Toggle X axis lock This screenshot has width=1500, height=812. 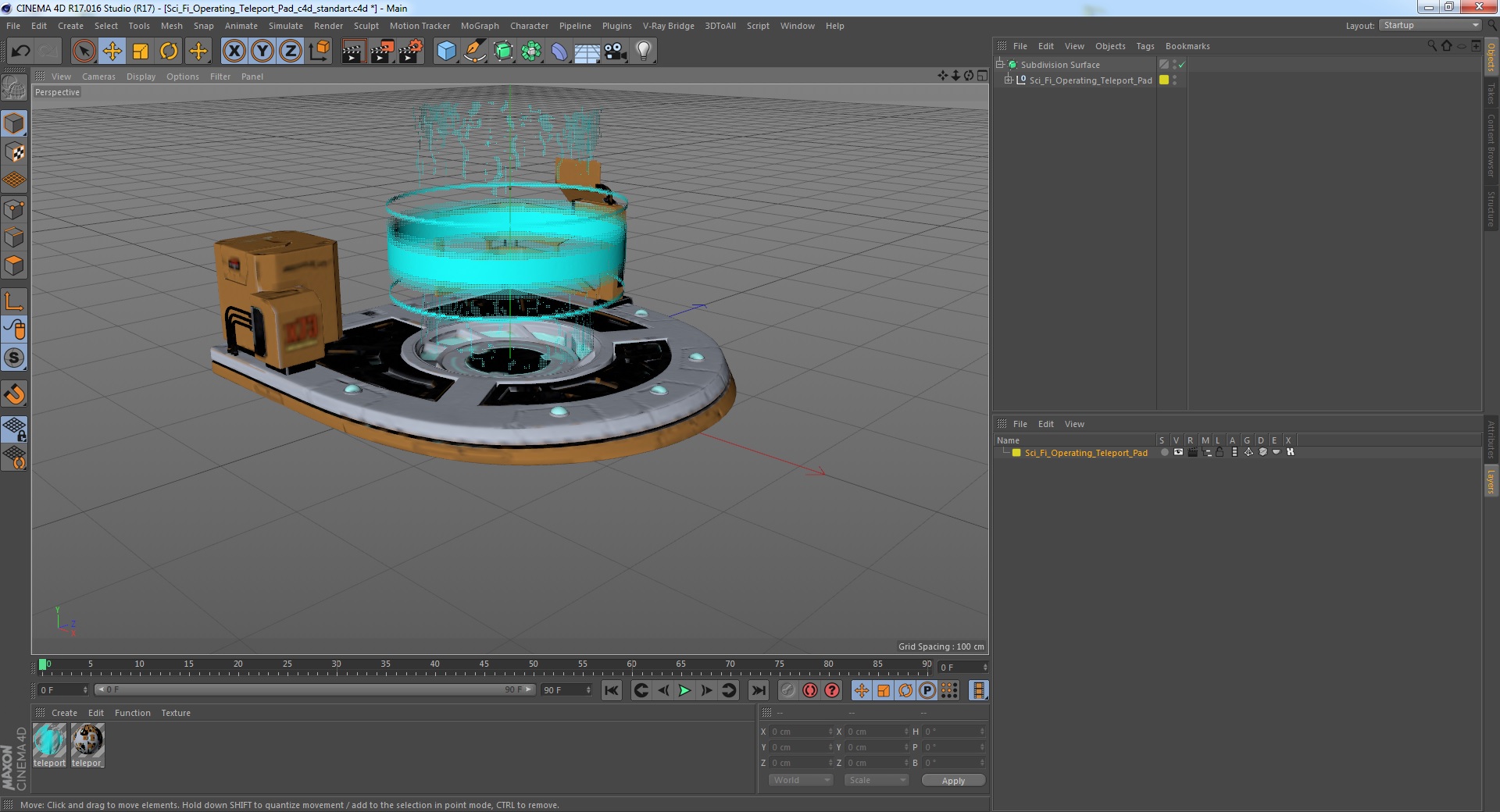coord(234,52)
